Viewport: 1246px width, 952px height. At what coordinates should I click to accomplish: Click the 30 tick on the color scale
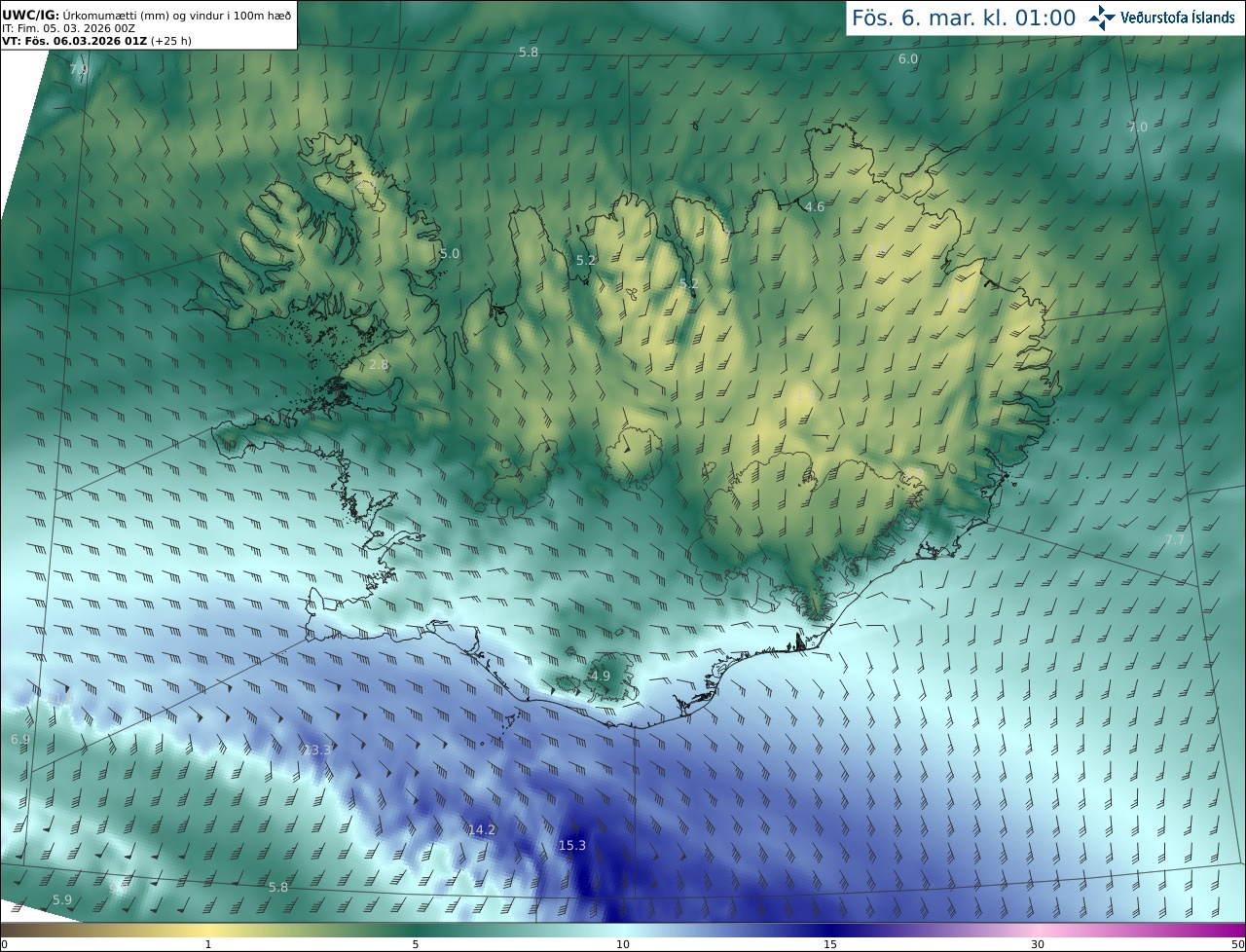1038,944
